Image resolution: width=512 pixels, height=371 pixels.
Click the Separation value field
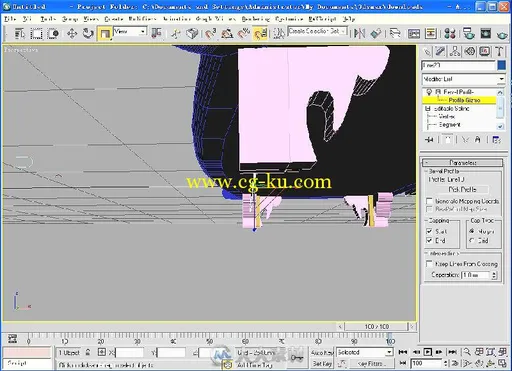pyautogui.click(x=476, y=275)
